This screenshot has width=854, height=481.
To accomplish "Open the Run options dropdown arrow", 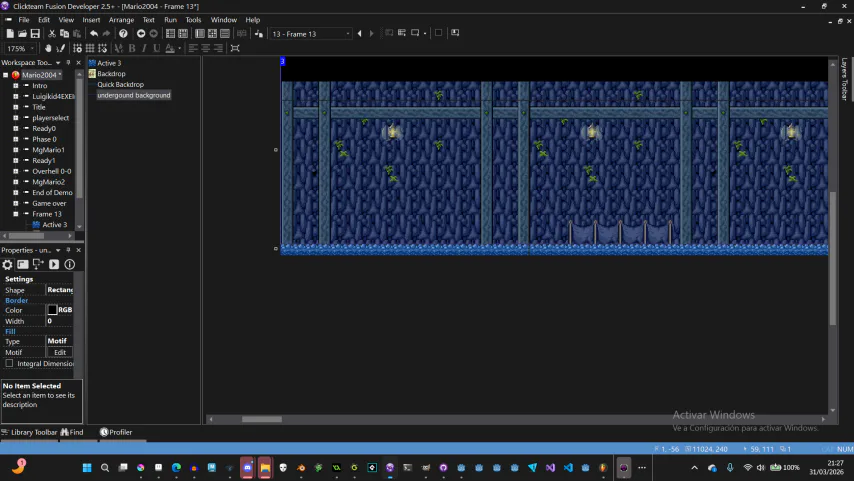I will pos(425,33).
